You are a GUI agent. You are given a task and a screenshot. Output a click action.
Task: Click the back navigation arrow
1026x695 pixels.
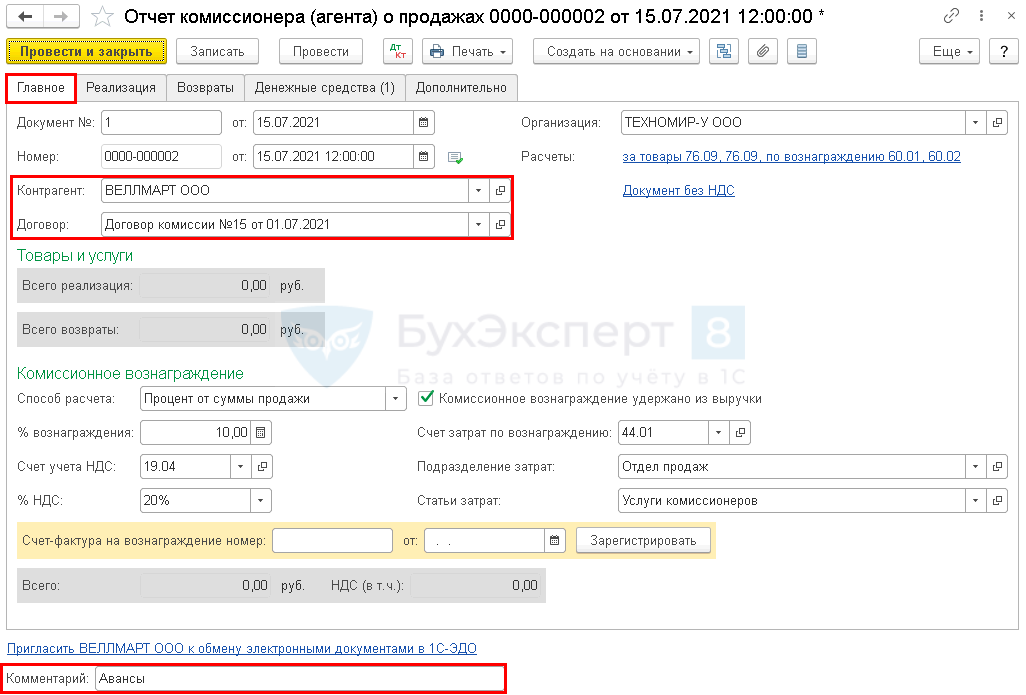(x=25, y=16)
